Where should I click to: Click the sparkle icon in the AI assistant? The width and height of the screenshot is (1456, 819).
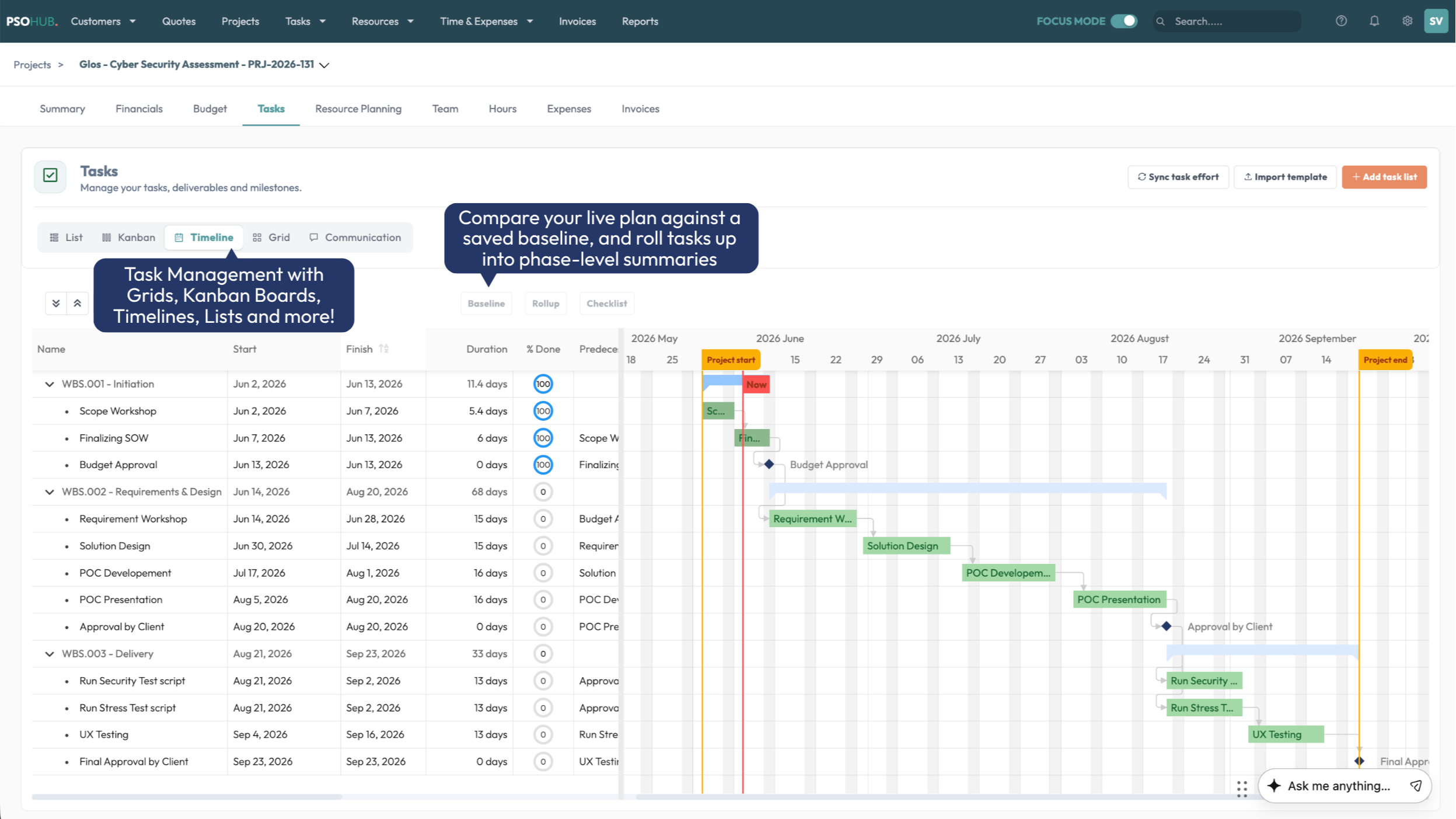[x=1274, y=786]
